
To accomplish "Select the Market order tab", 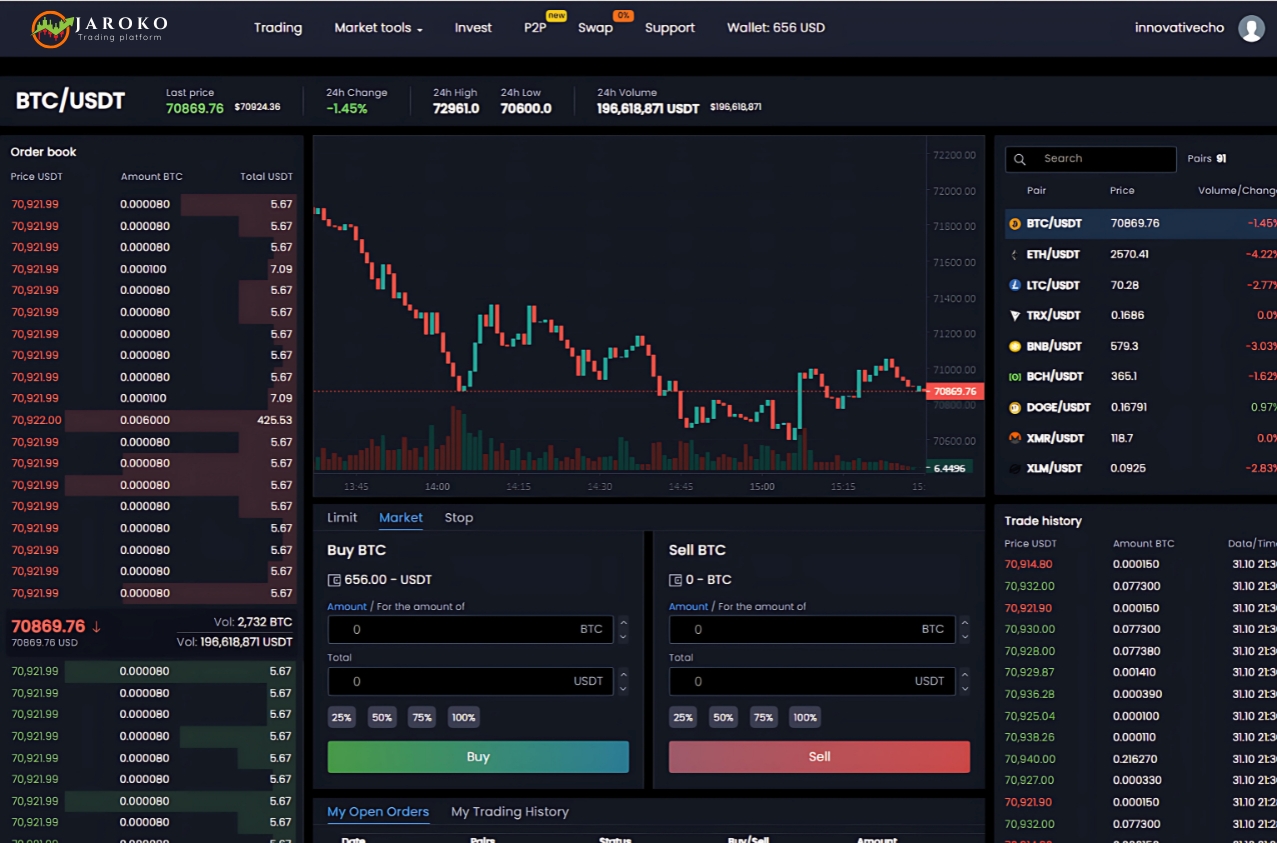I will click(401, 518).
